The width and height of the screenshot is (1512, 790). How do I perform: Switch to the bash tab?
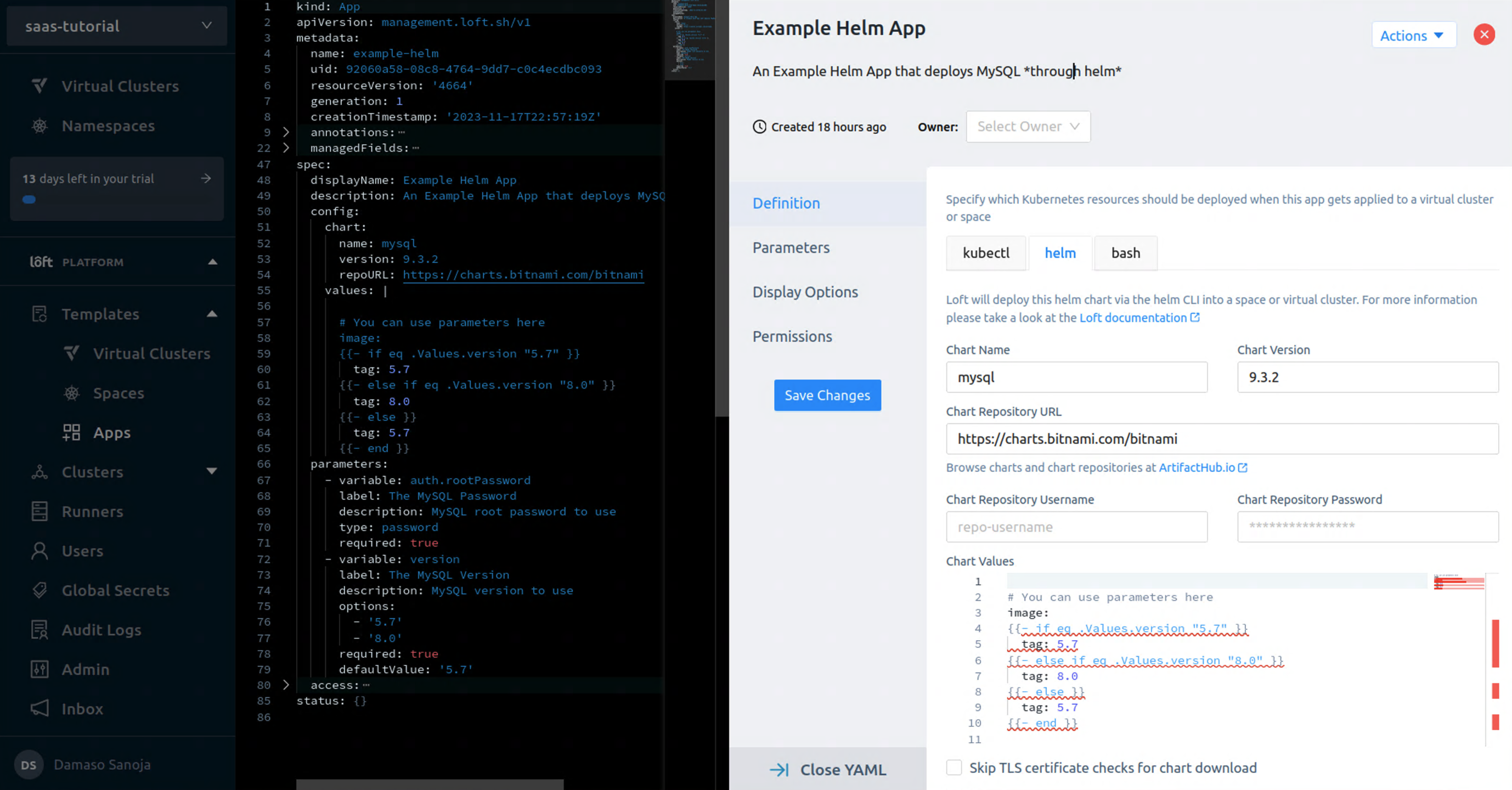[x=1125, y=253]
